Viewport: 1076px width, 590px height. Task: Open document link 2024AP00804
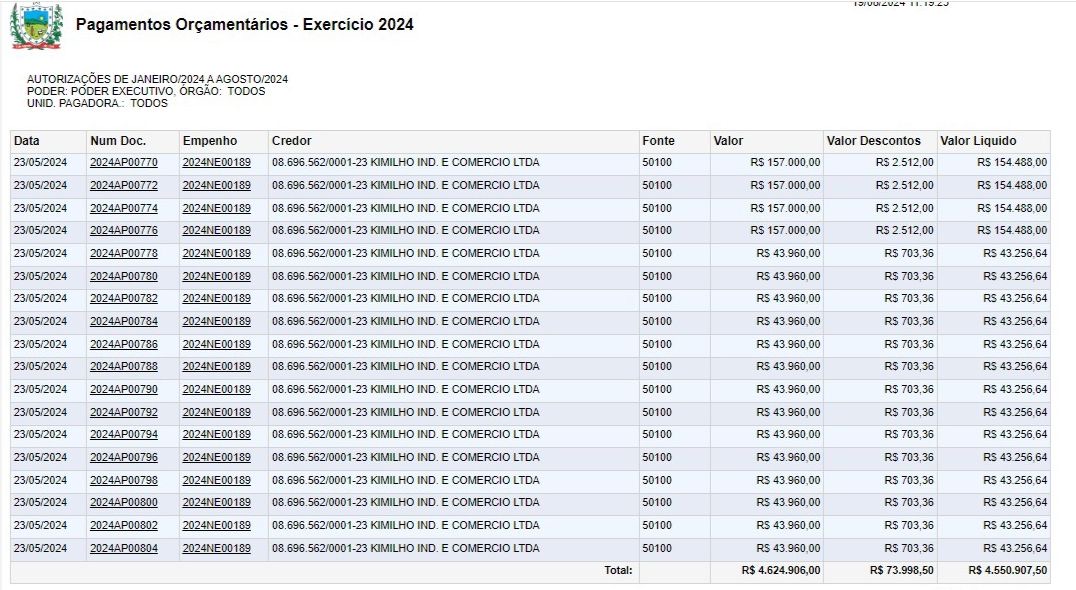124,548
